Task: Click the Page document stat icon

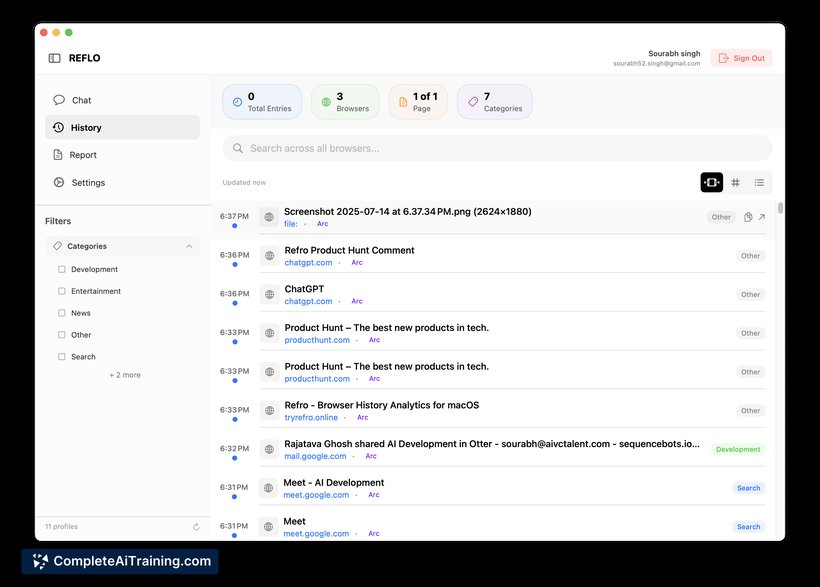Action: 403,102
